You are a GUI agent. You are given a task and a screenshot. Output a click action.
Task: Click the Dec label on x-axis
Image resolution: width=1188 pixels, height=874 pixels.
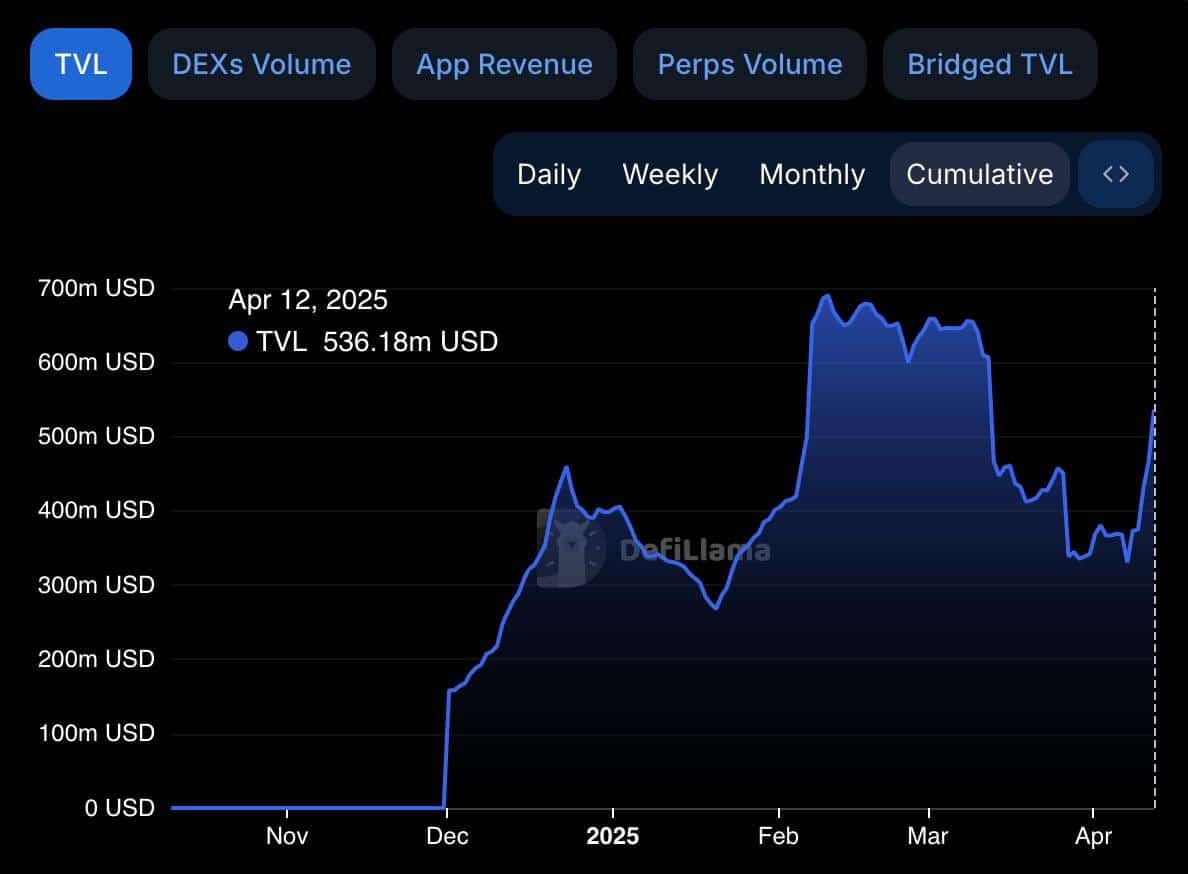pos(447,836)
